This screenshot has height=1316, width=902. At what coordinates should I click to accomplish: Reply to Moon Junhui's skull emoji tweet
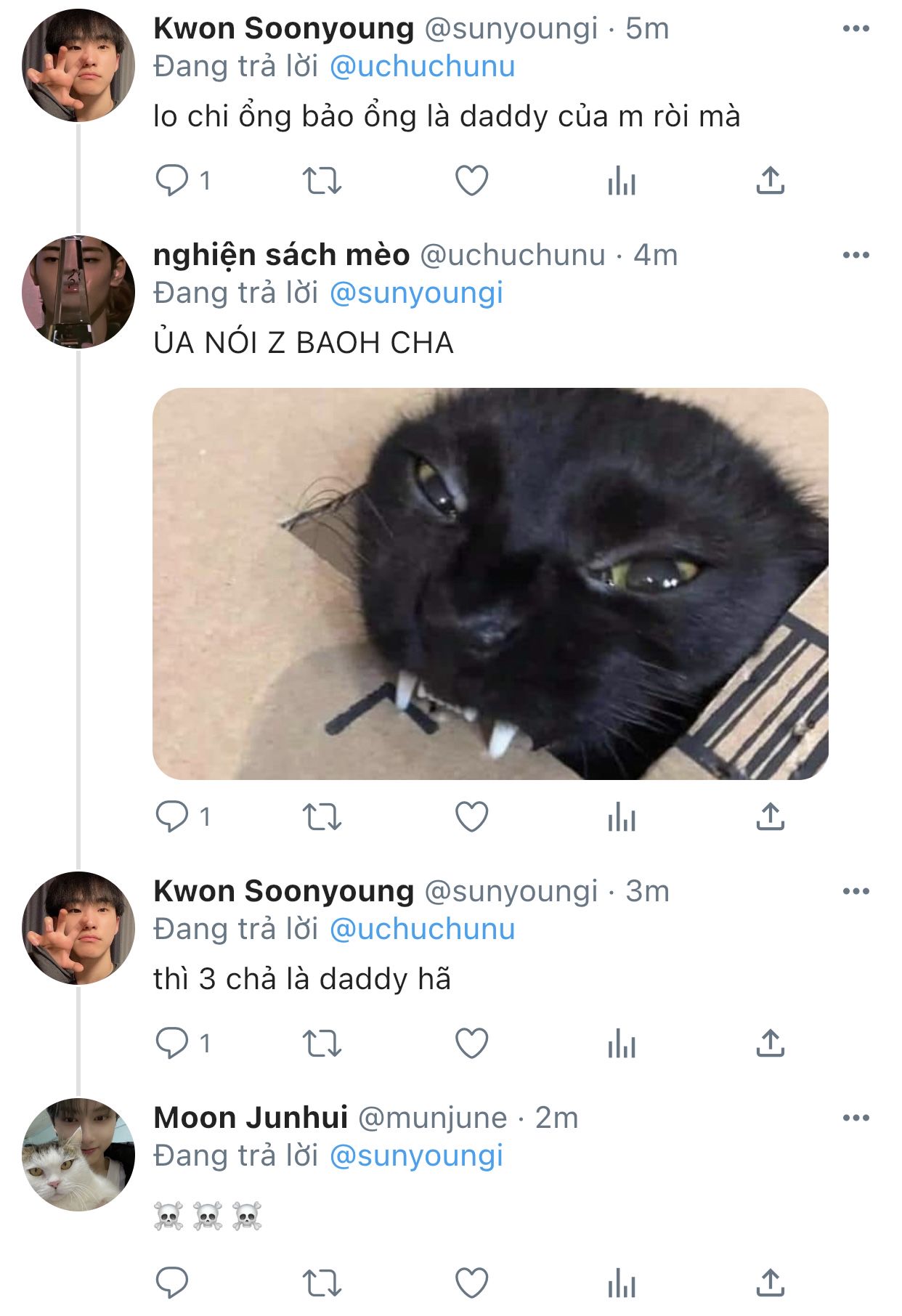(172, 1282)
